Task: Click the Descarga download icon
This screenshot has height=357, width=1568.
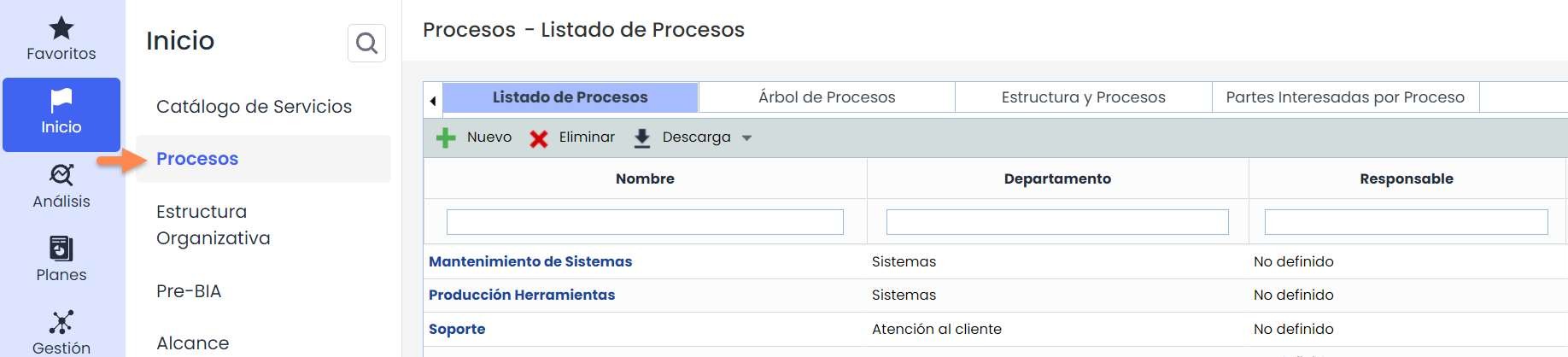Action: pyautogui.click(x=642, y=138)
